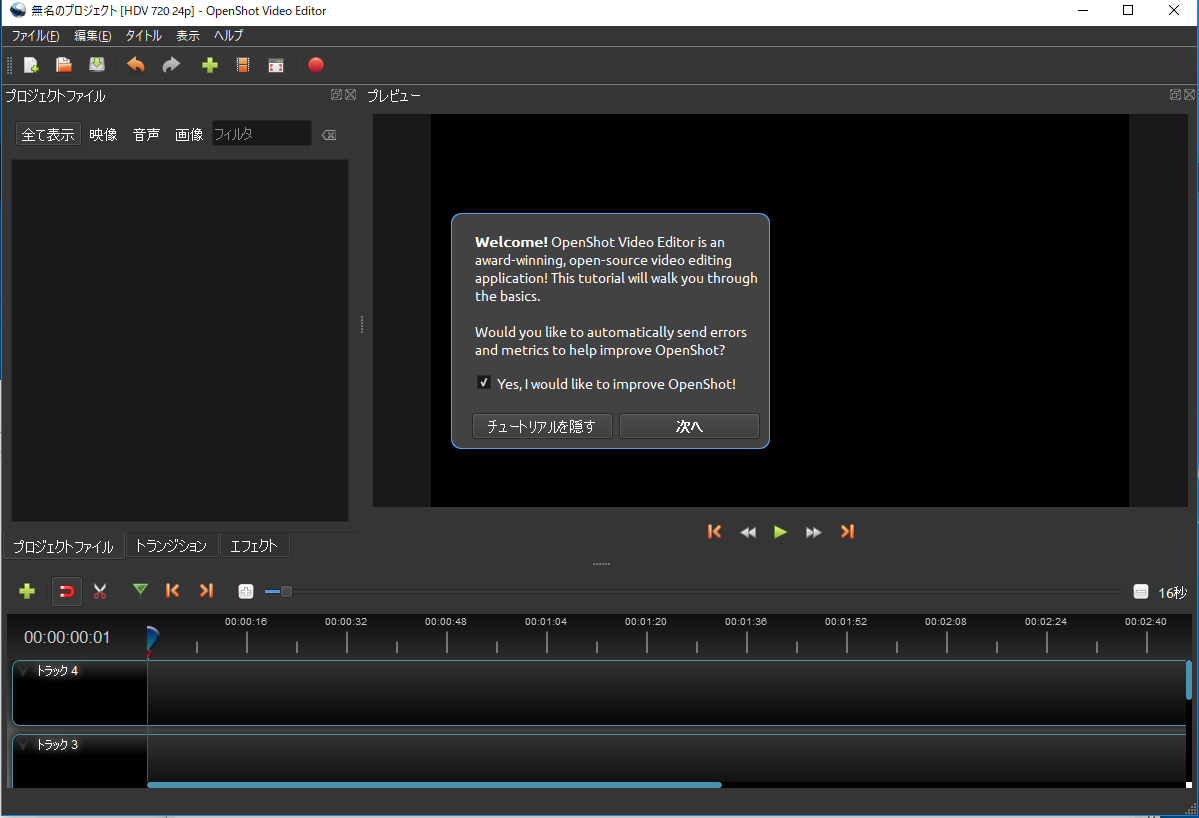Screen dimensions: 1199x818
Task: Zoom in on the timeline
Action: 245,591
